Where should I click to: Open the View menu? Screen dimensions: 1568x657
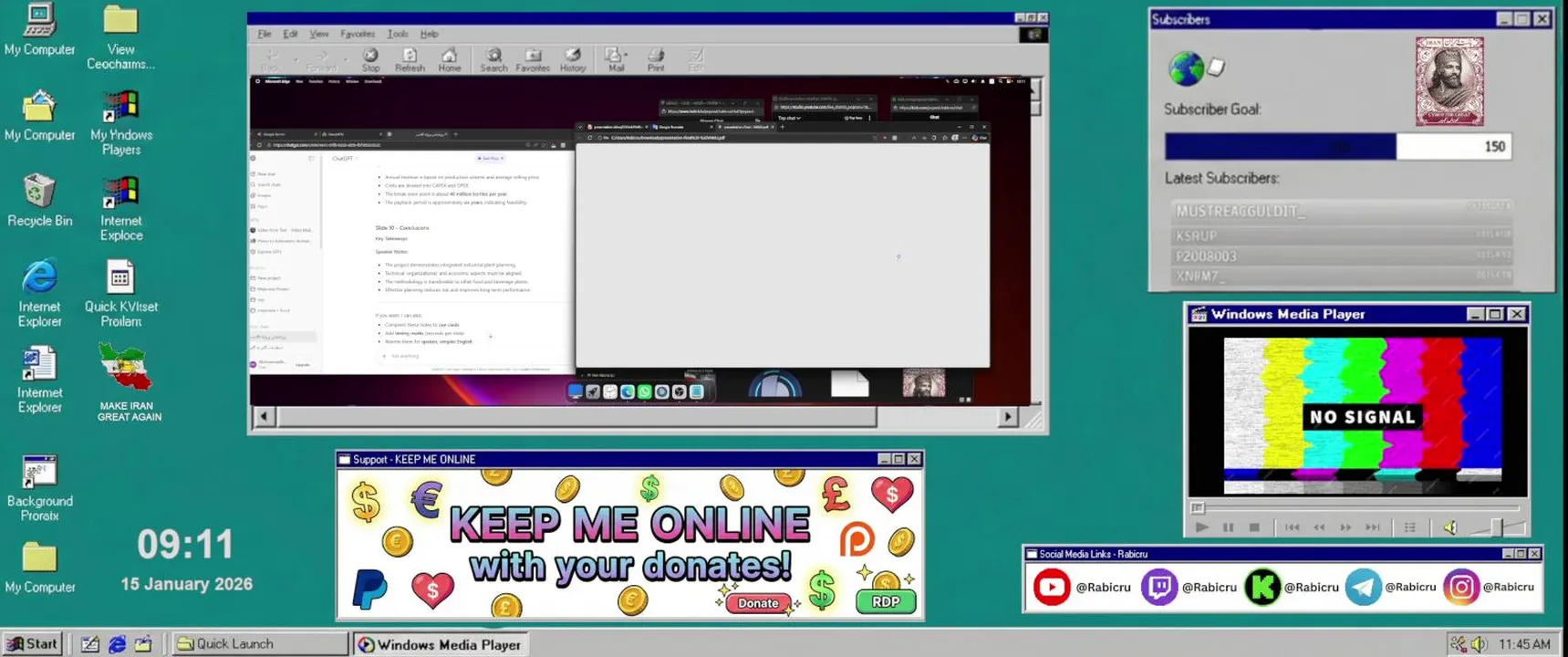point(319,34)
